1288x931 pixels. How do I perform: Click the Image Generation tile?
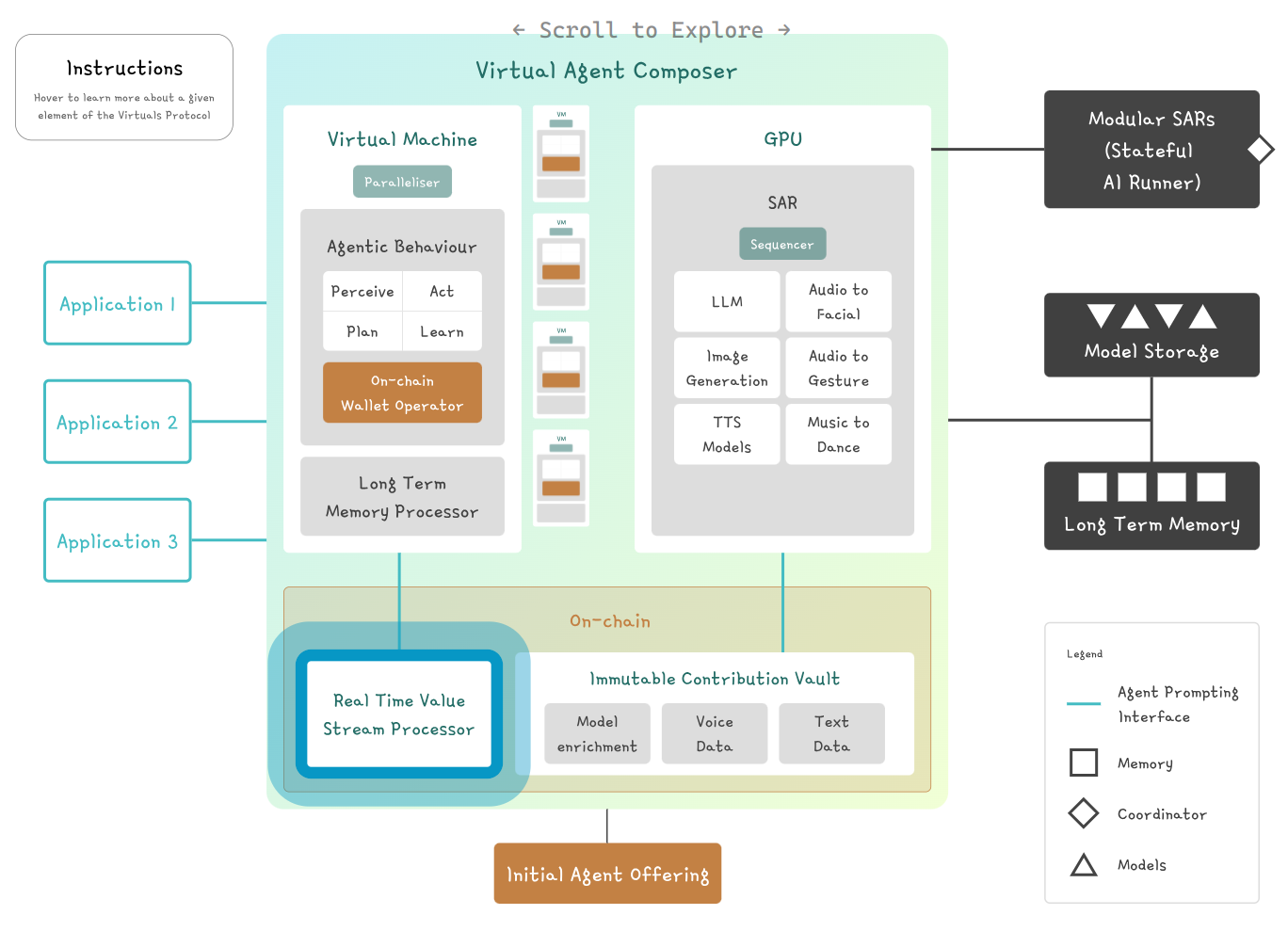coord(727,368)
